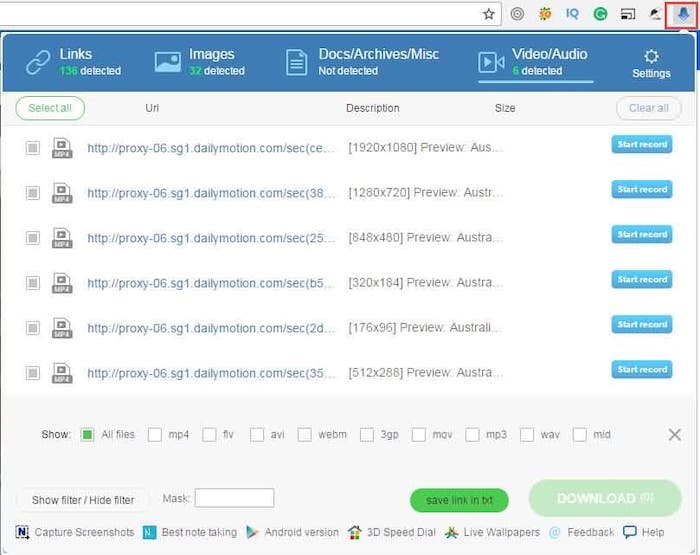Image resolution: width=700 pixels, height=555 pixels.
Task: Switch to the Links tab
Action: pyautogui.click(x=73, y=62)
